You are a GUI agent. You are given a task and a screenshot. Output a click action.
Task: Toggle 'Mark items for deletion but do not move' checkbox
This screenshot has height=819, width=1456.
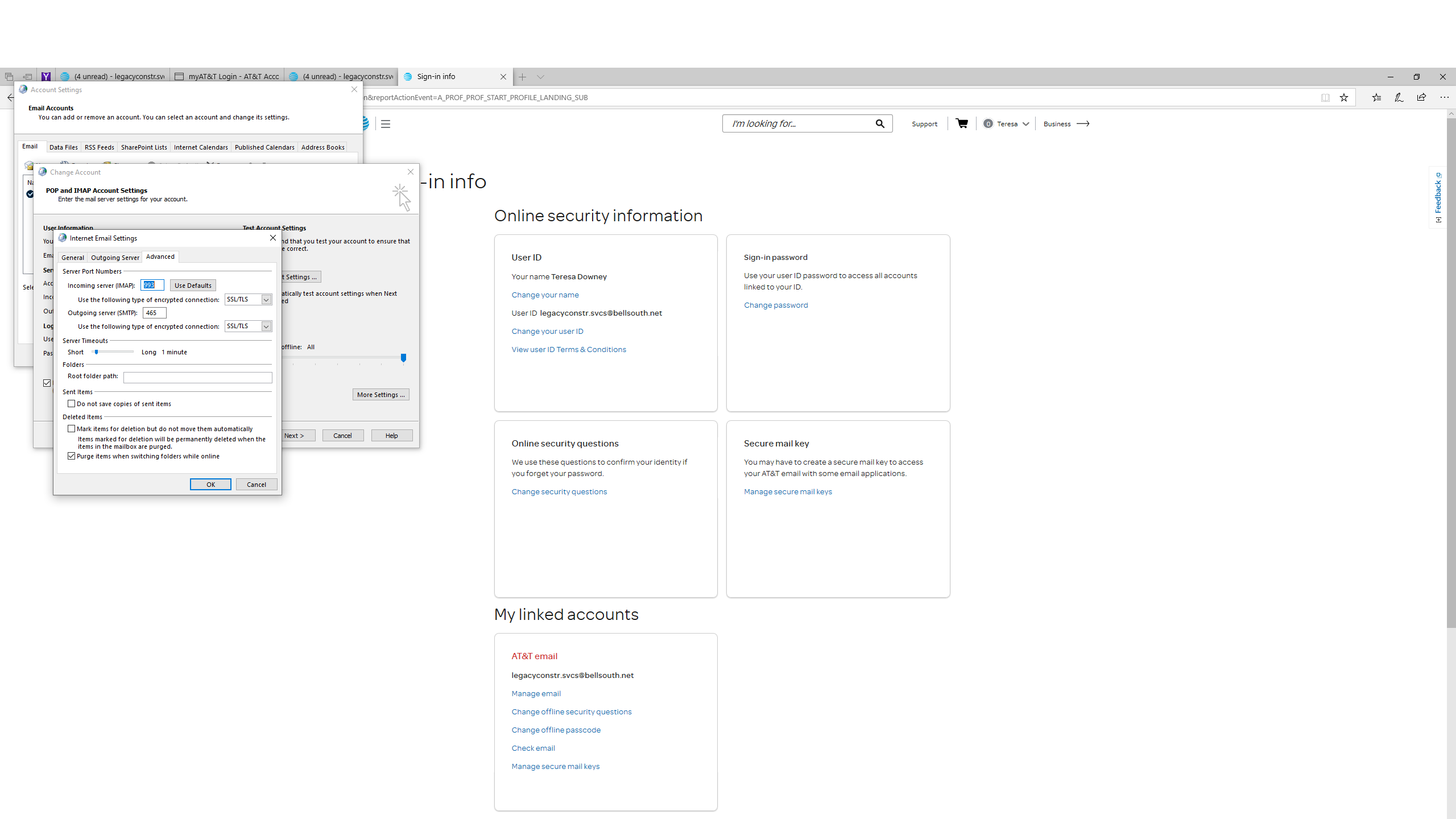pyautogui.click(x=72, y=428)
